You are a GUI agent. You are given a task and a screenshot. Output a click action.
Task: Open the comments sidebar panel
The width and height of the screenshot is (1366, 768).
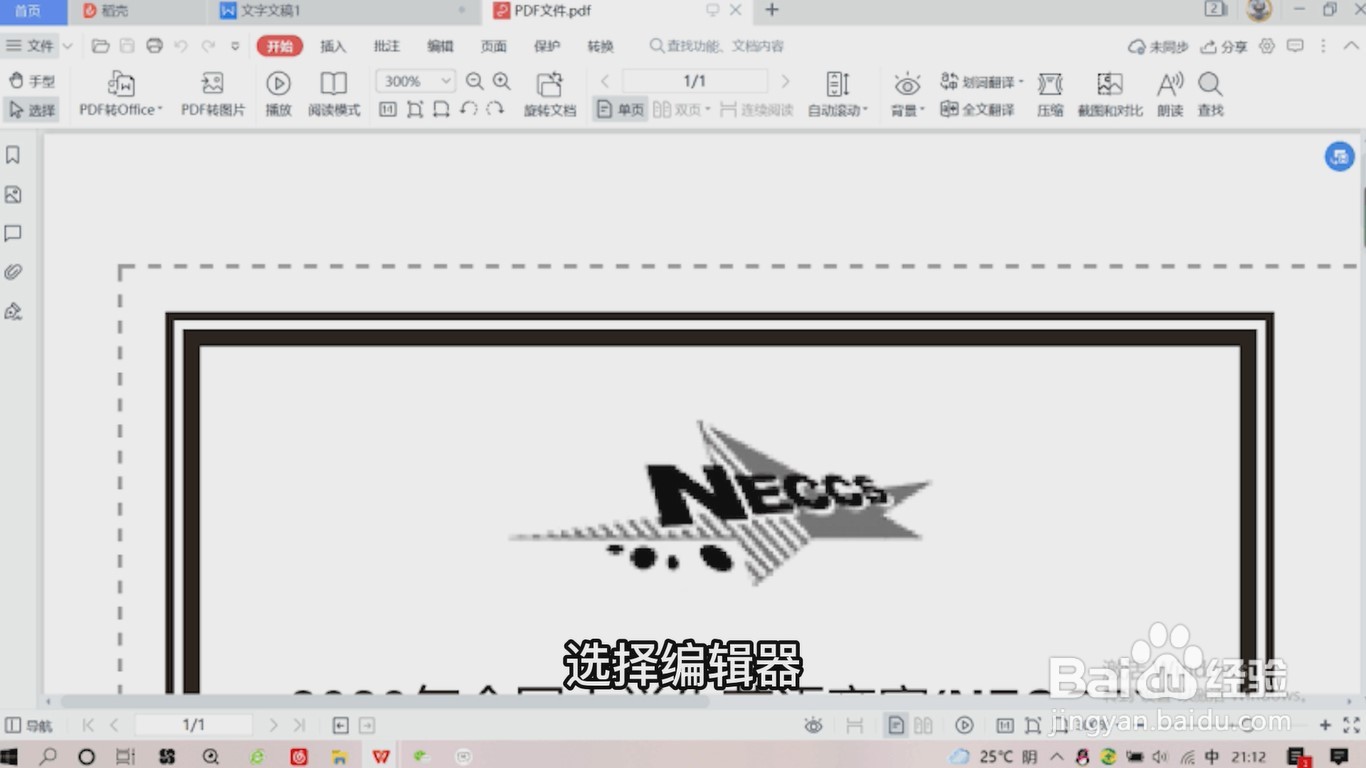13,233
